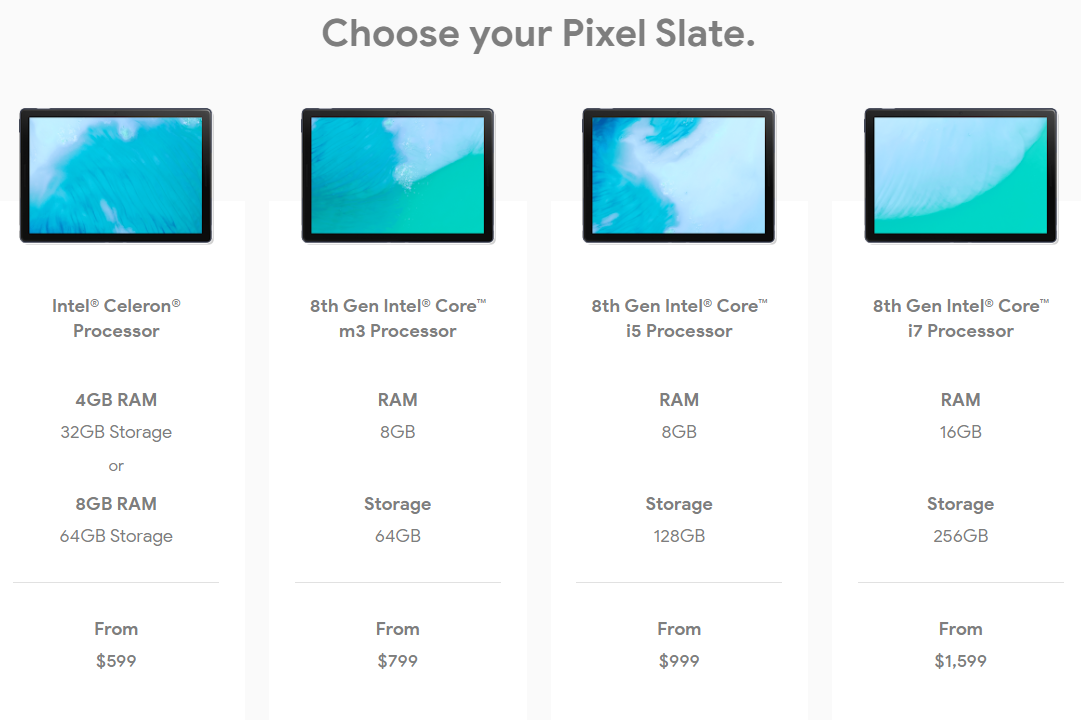The height and width of the screenshot is (720, 1081).
Task: Click the 8th Gen Core m3 Processor heading
Action: pyautogui.click(x=398, y=318)
